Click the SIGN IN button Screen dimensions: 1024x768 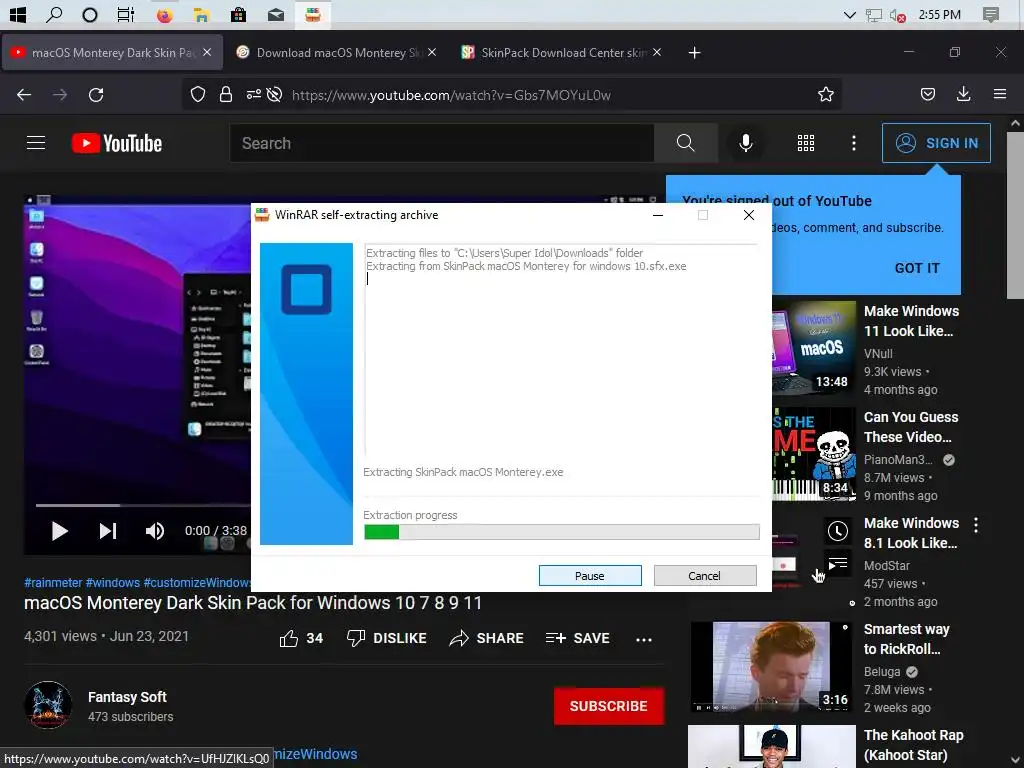pyautogui.click(x=936, y=143)
